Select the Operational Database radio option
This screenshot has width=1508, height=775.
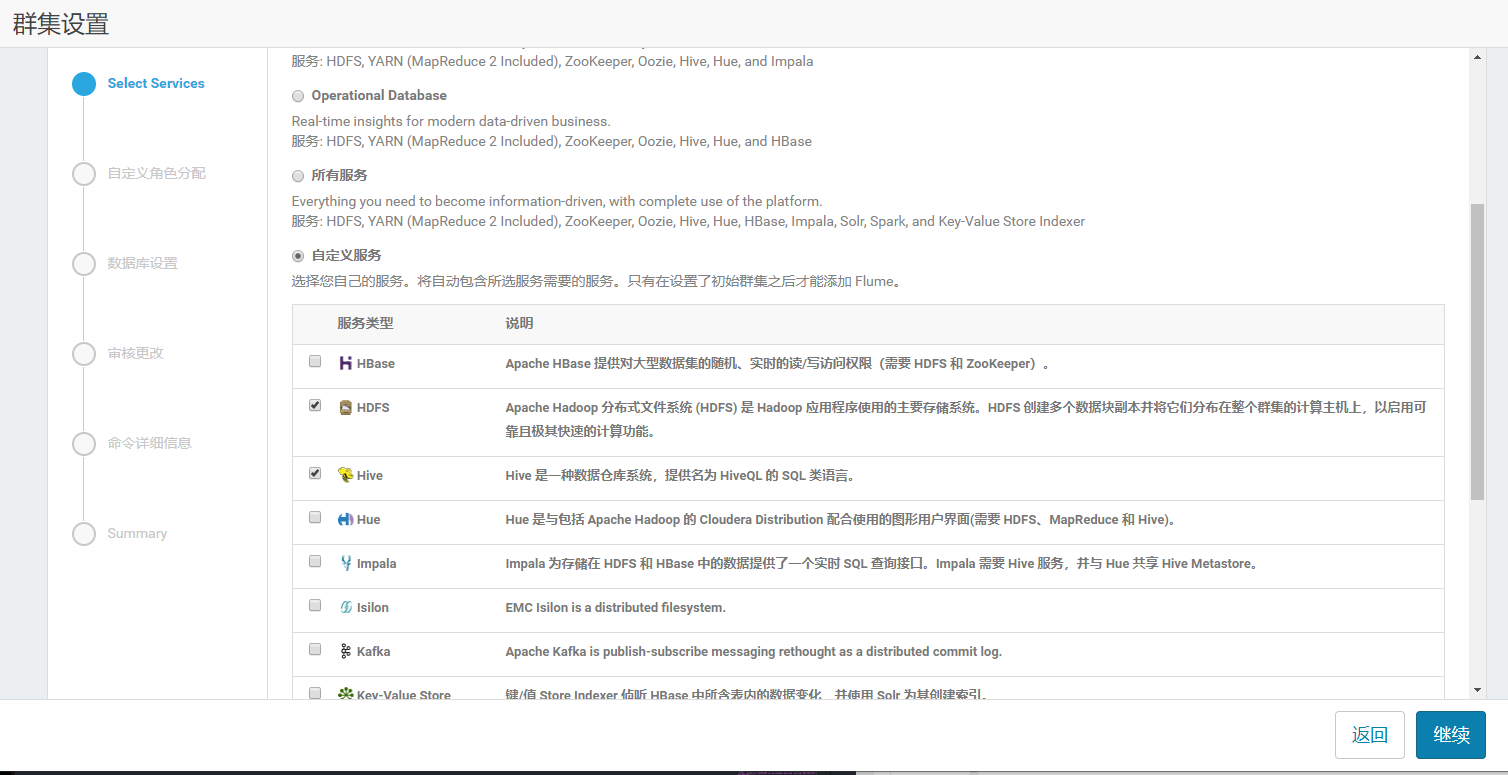298,96
